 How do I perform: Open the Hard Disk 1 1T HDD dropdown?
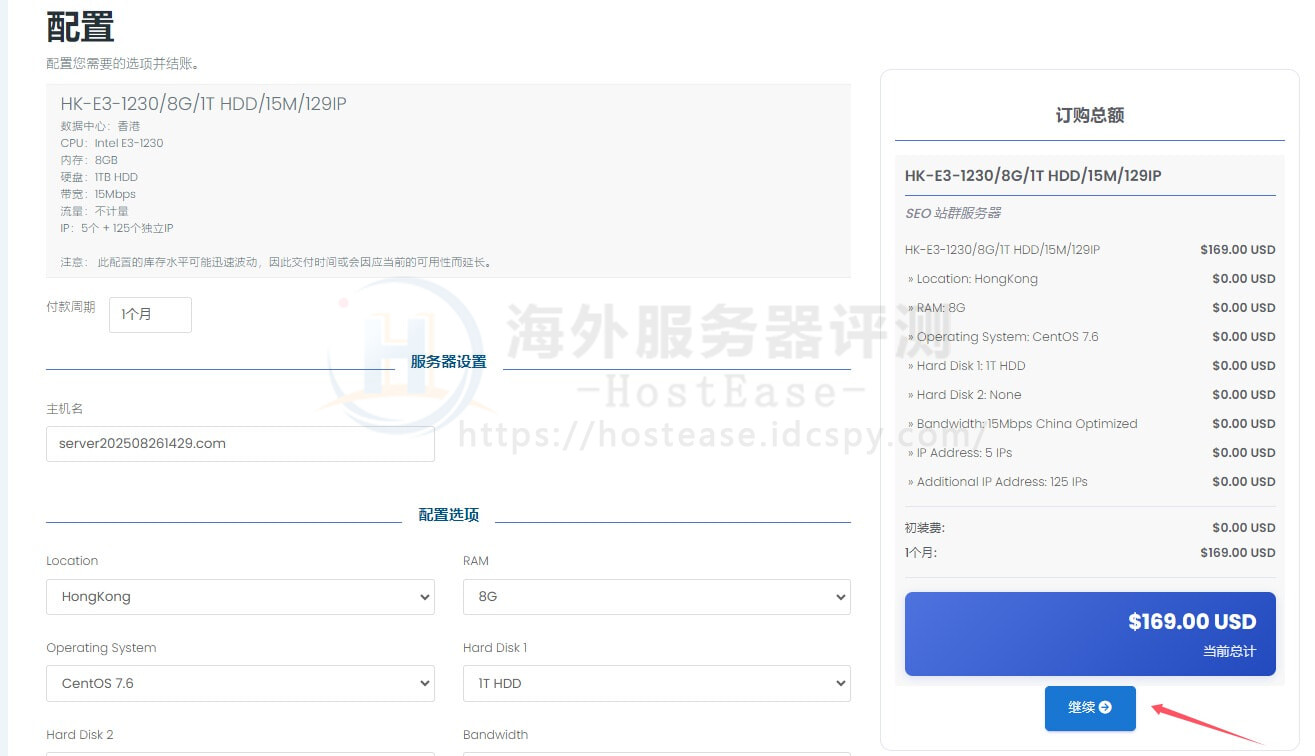tap(656, 684)
